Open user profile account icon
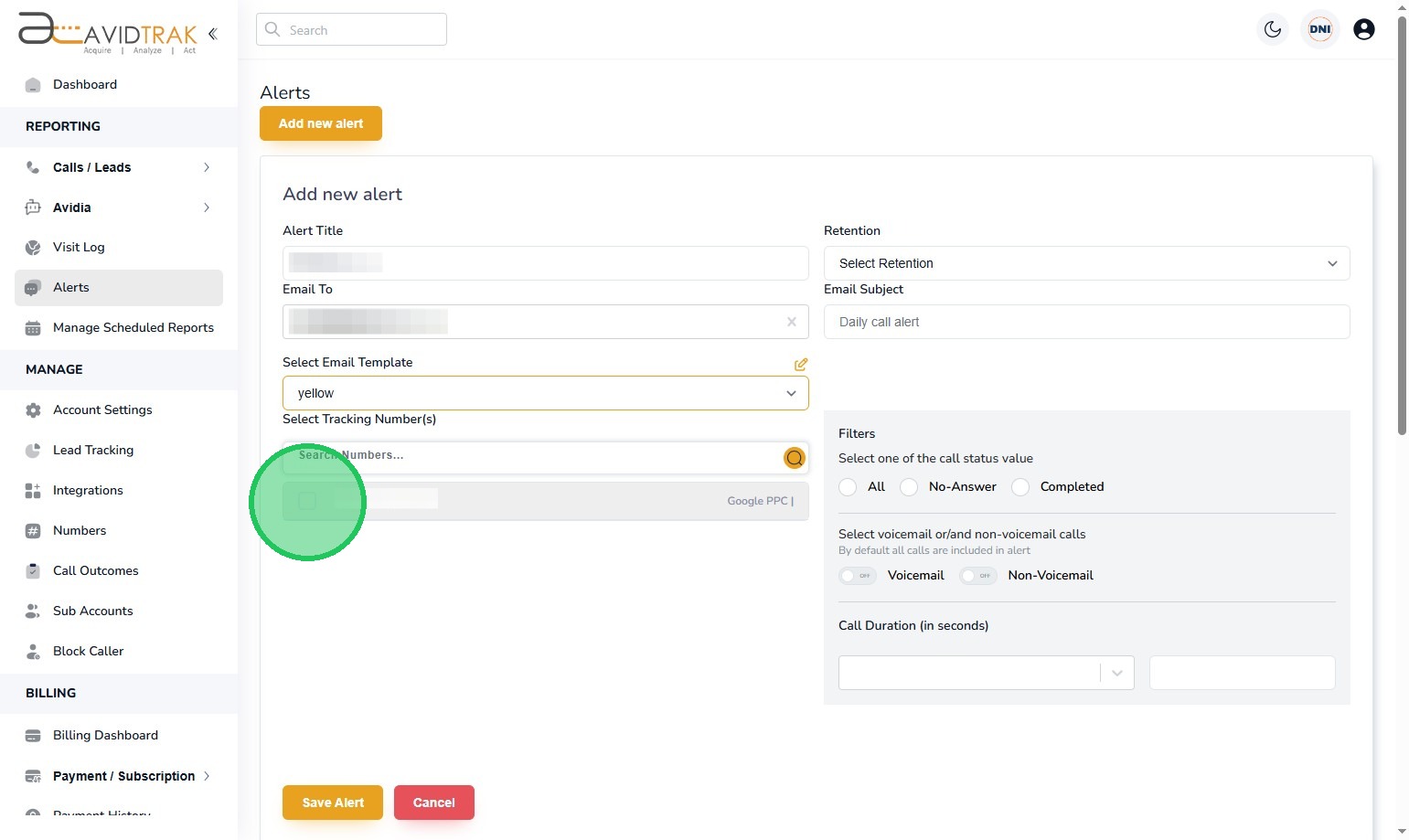 pyautogui.click(x=1364, y=29)
